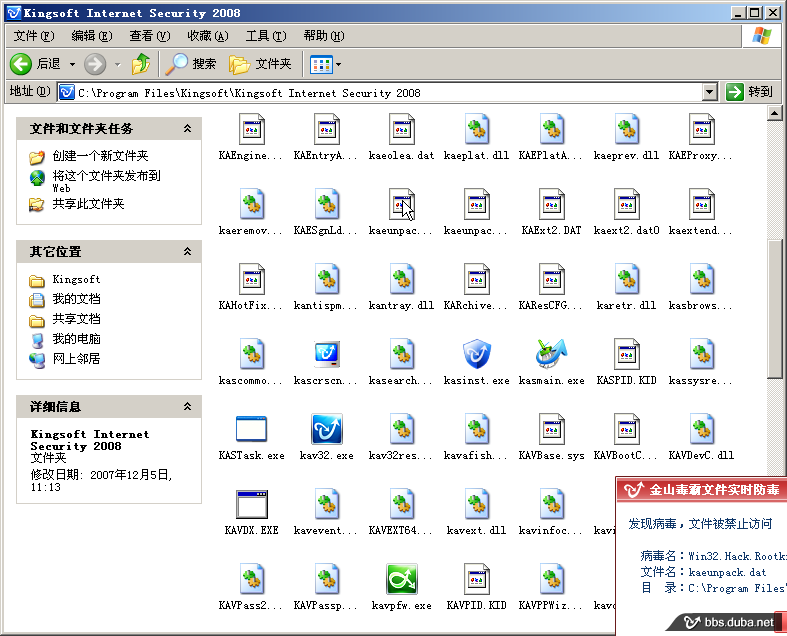Select the kavpfw.exe file icon

point(402,579)
